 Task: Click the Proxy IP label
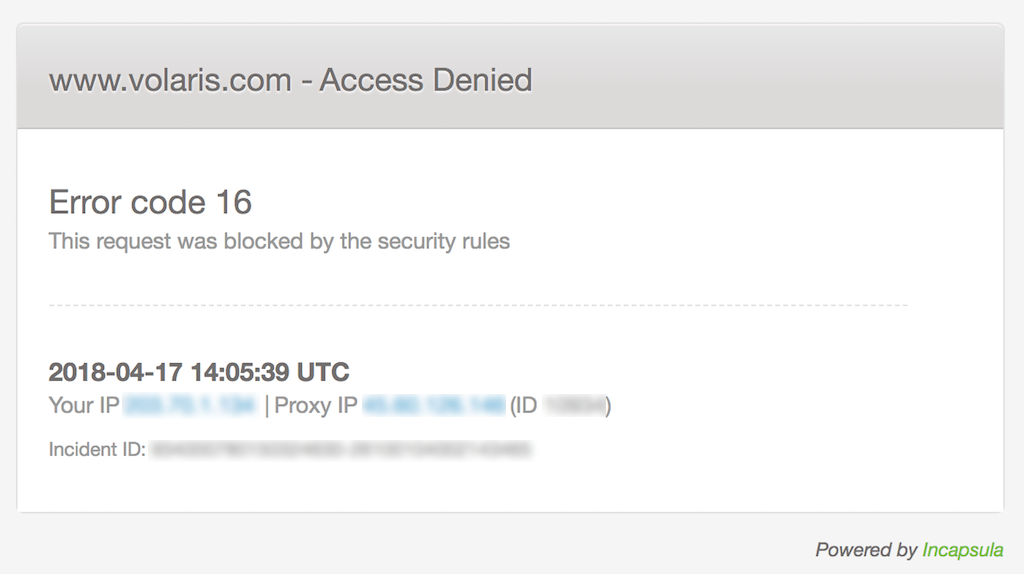315,406
